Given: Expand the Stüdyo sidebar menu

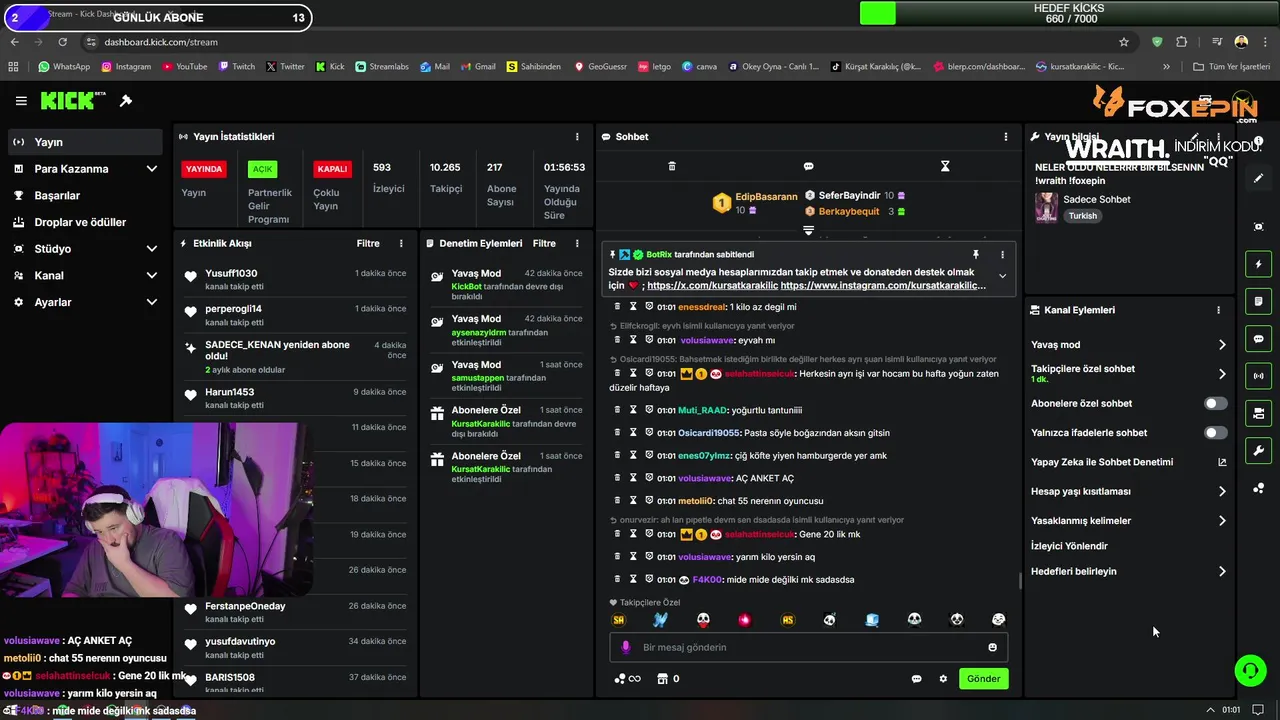Looking at the screenshot, I should tap(84, 249).
